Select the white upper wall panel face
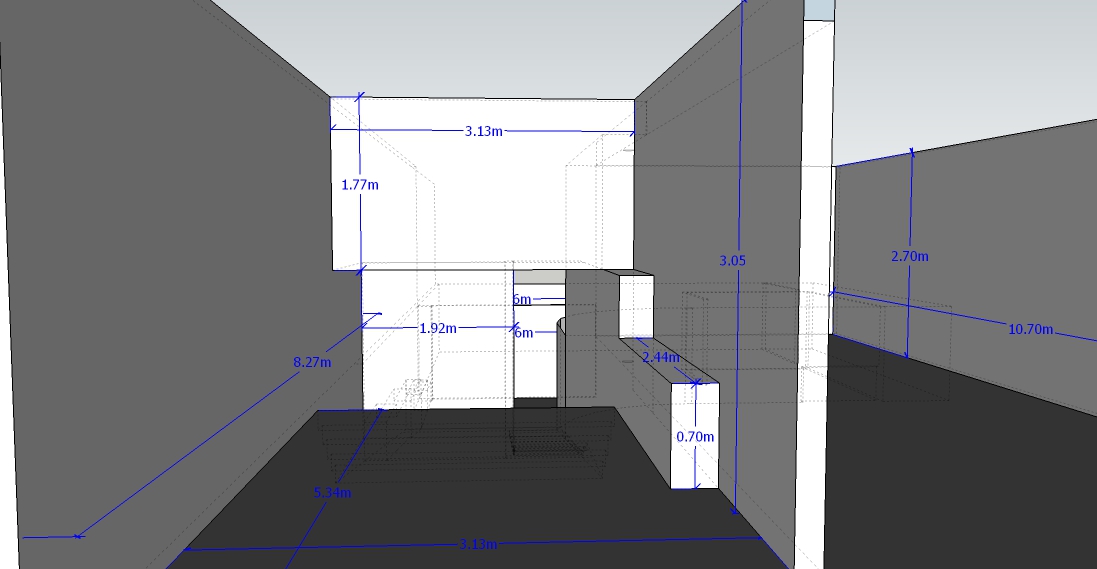The height and width of the screenshot is (569, 1097). 480,200
